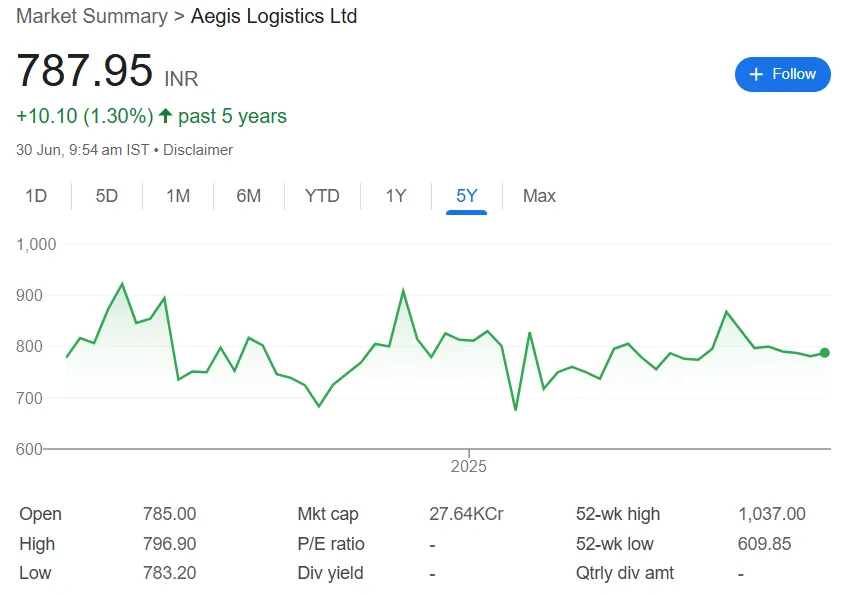Click the Aegis Logistics Ltd title
The image size is (861, 595).
click(274, 16)
